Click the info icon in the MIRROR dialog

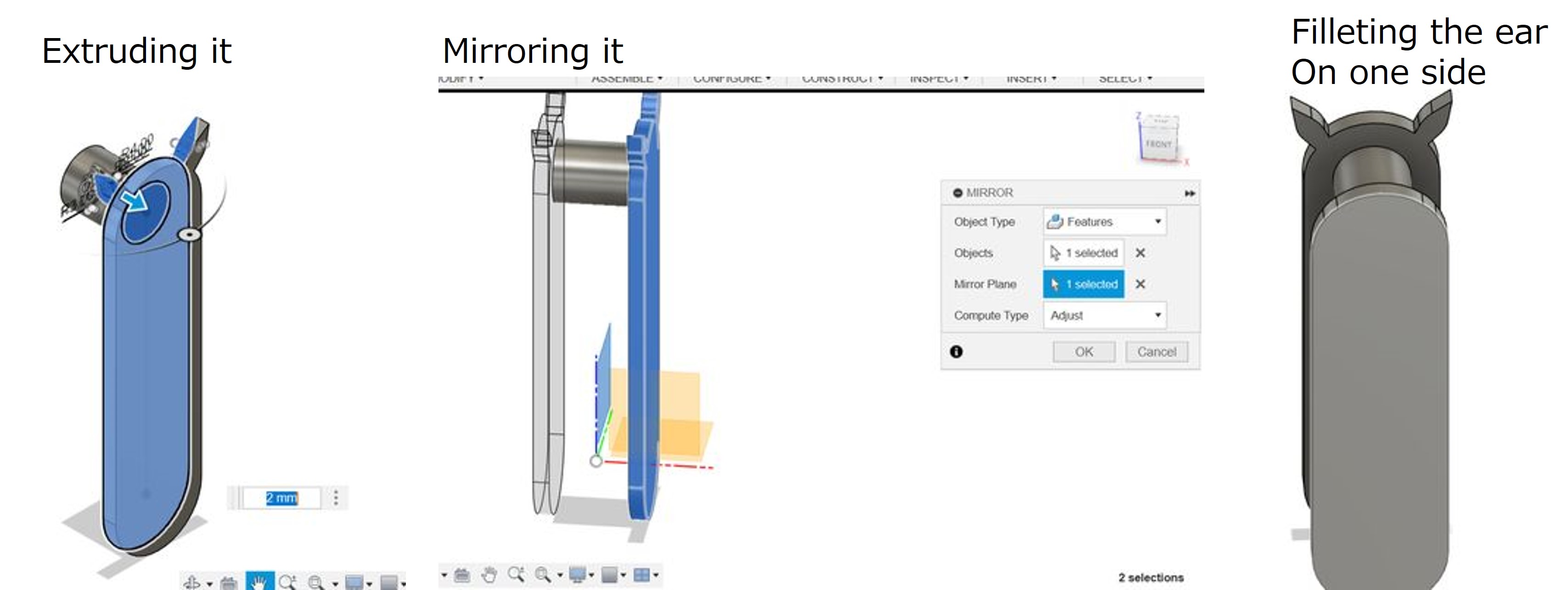pyautogui.click(x=956, y=351)
